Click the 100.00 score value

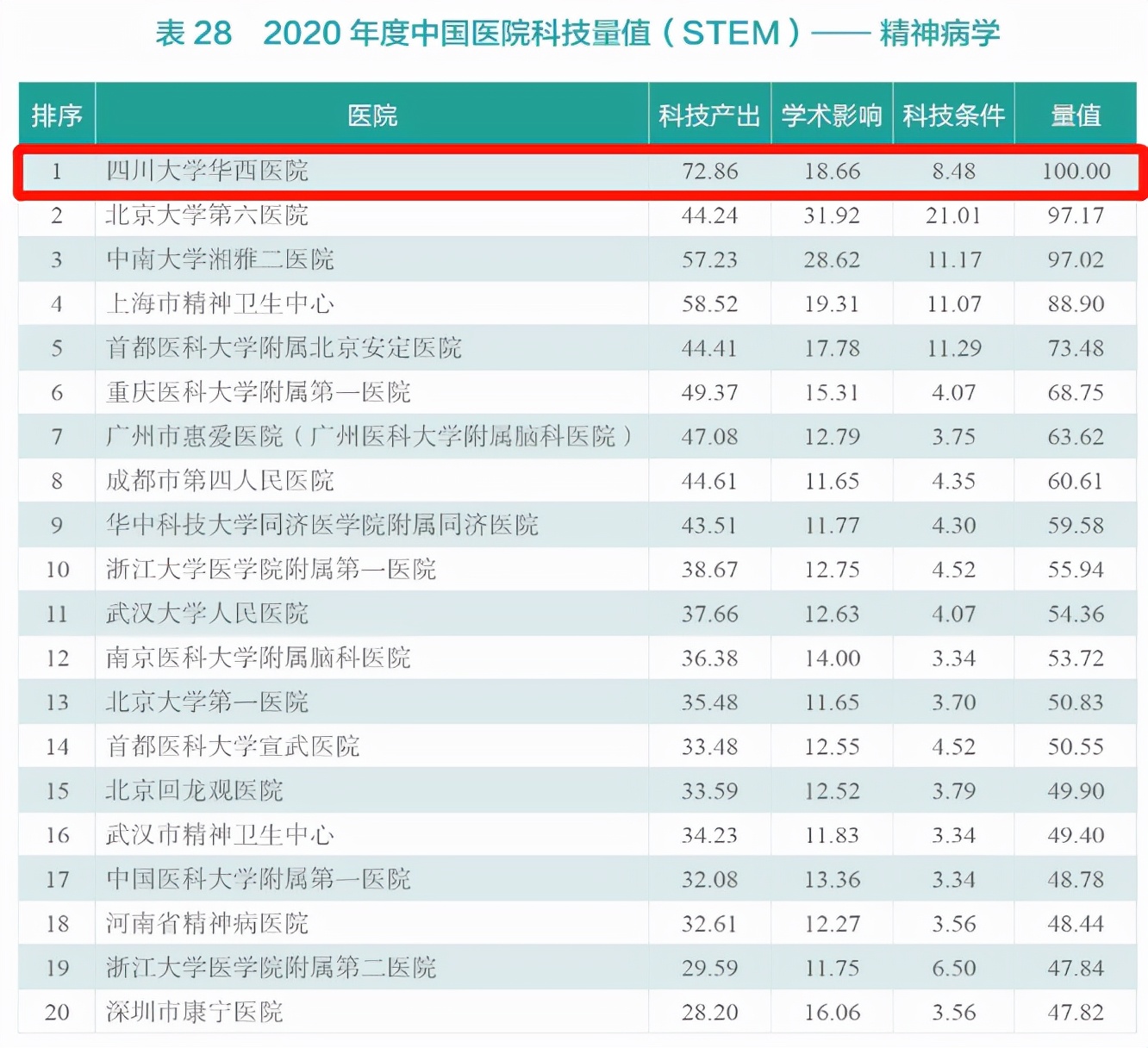pos(1076,172)
